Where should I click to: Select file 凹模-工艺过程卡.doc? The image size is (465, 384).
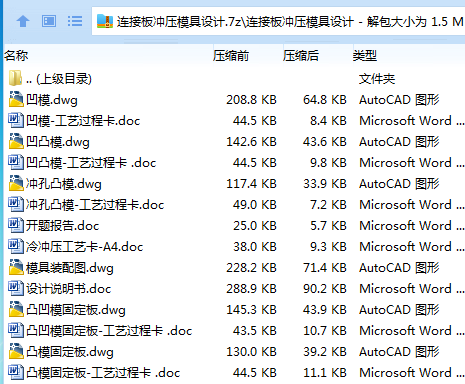coord(83,121)
